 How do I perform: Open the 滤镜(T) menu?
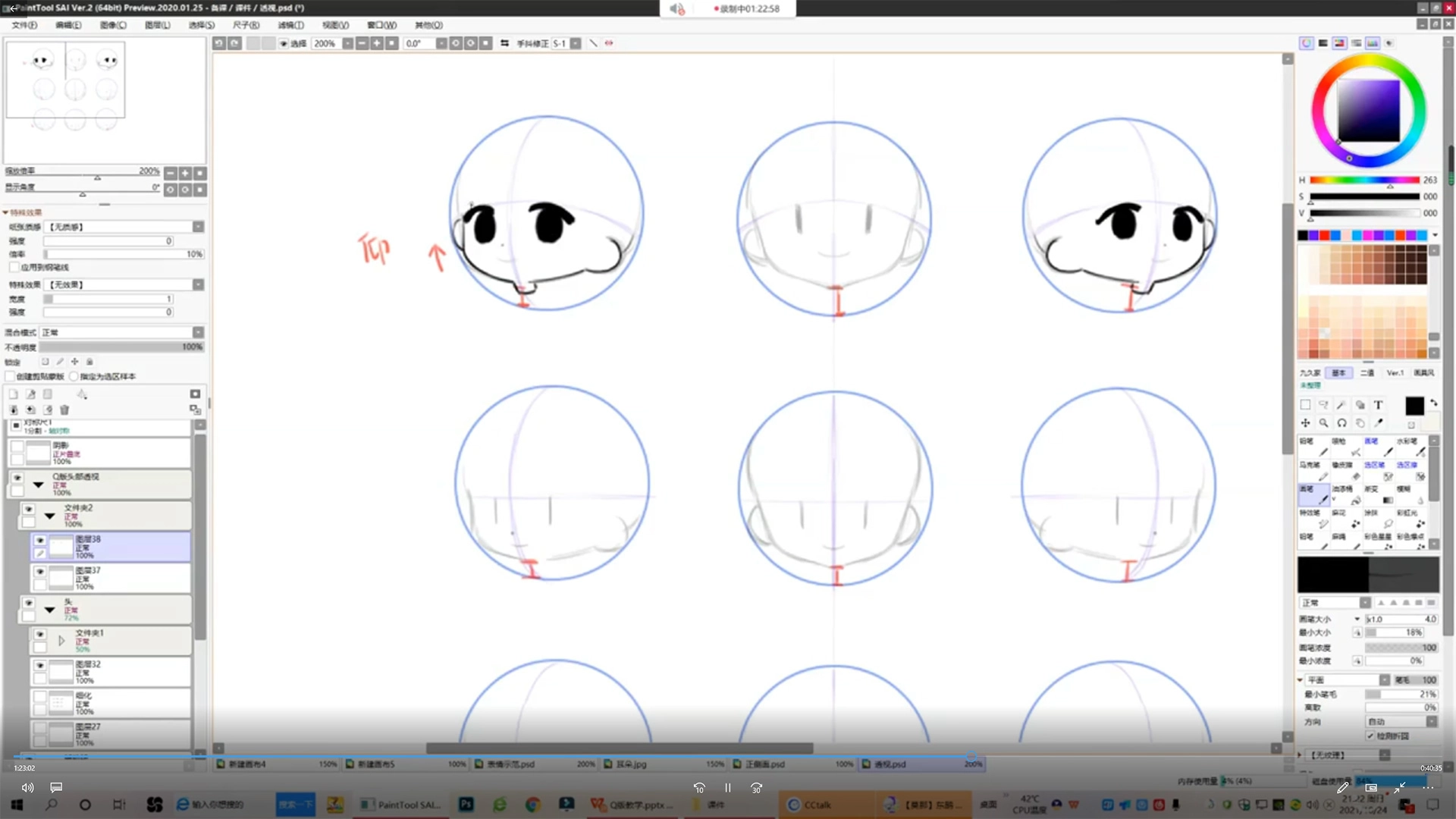point(290,25)
